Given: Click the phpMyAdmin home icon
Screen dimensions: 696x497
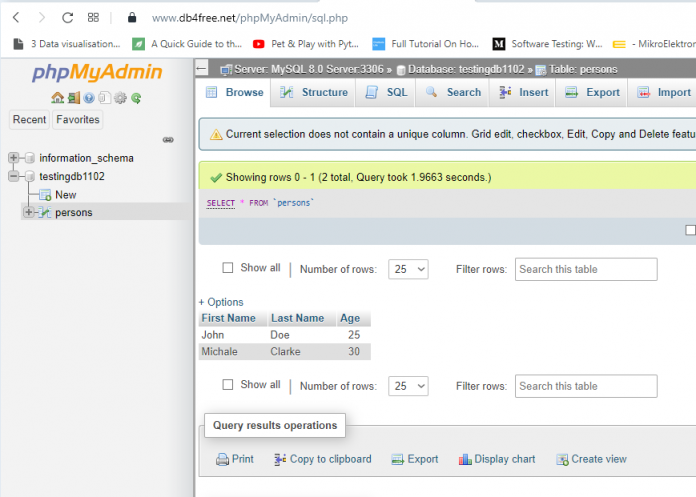Looking at the screenshot, I should [57, 98].
